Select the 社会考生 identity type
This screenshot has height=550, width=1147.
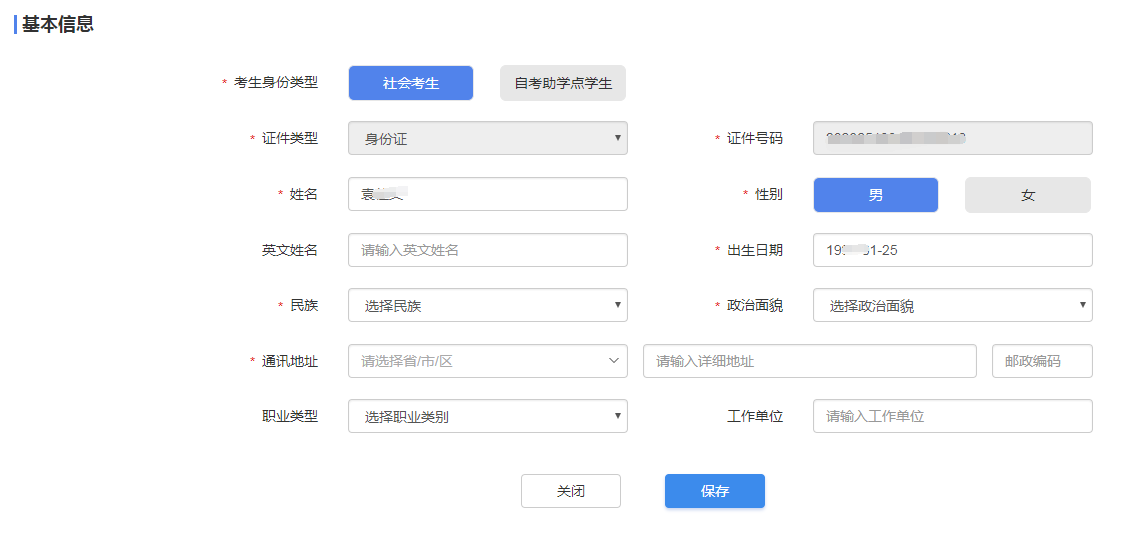pos(410,83)
